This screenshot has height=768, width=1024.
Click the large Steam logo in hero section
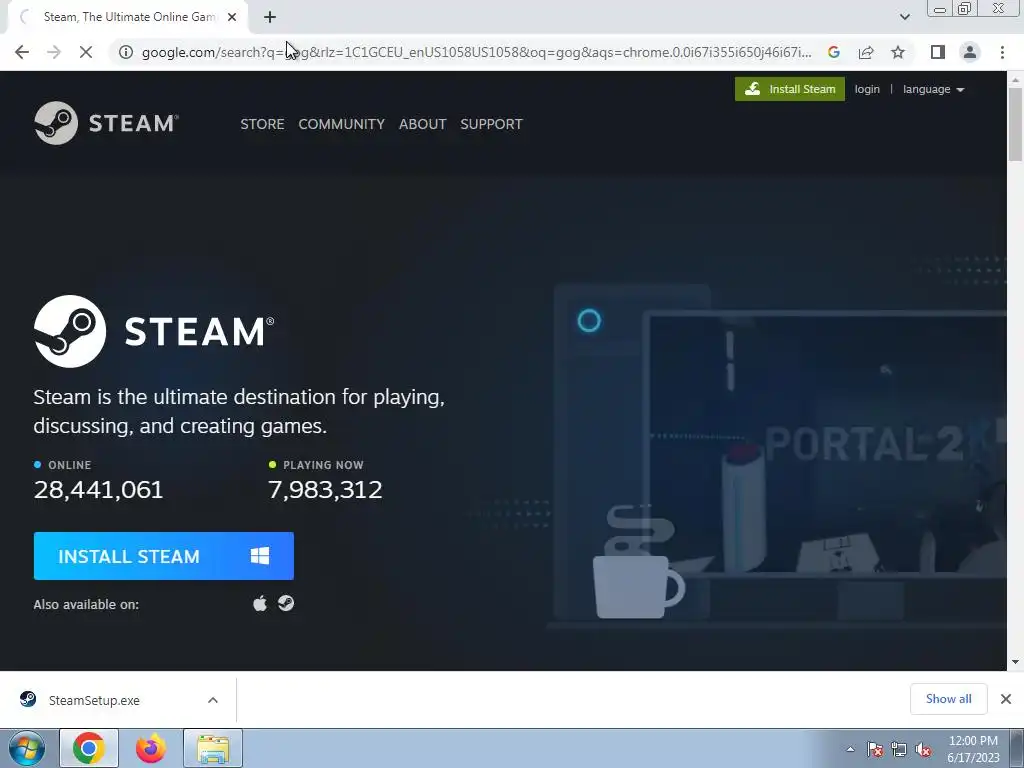click(154, 331)
